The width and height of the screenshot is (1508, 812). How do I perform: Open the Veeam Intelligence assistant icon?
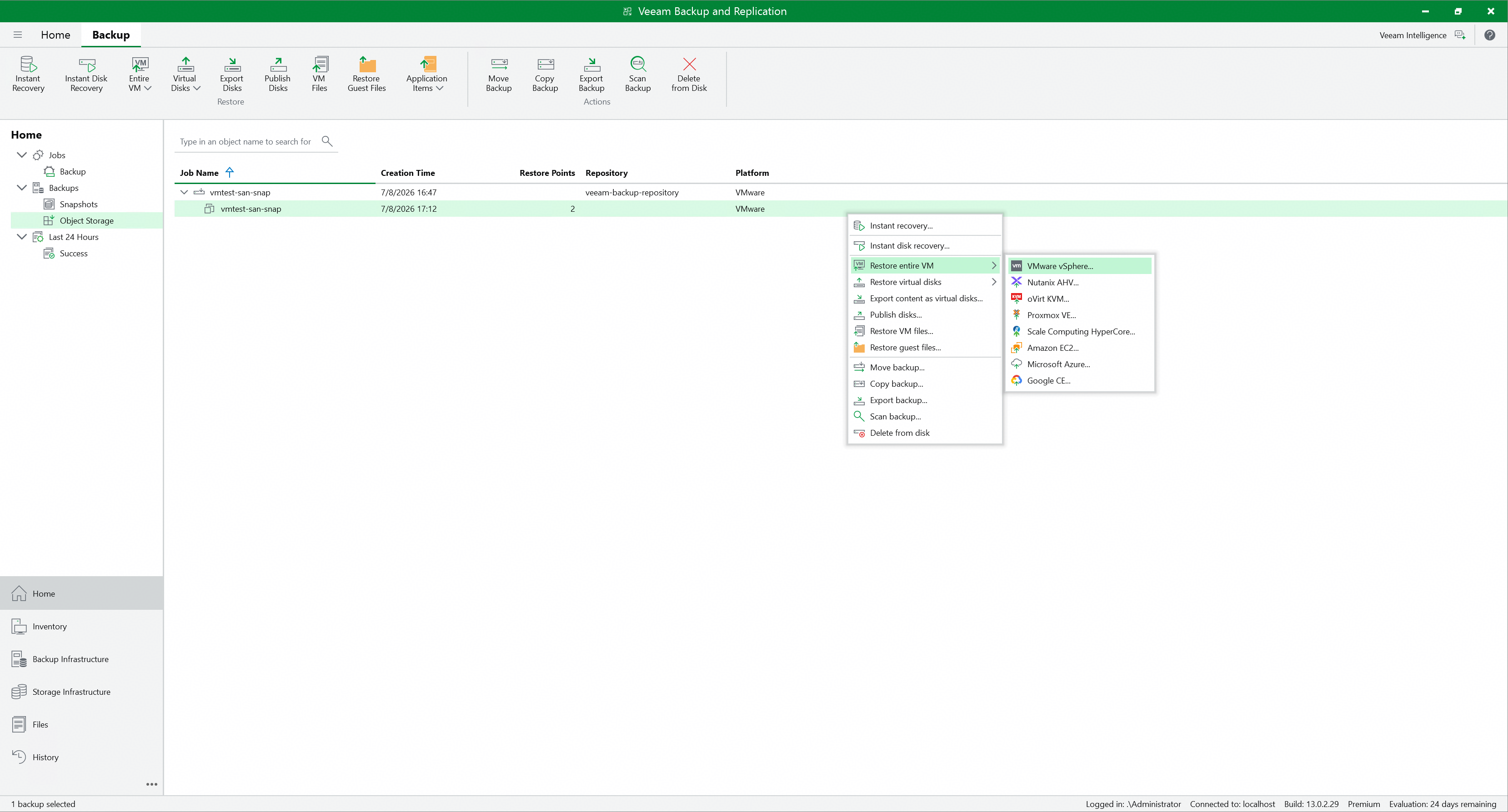tap(1460, 35)
